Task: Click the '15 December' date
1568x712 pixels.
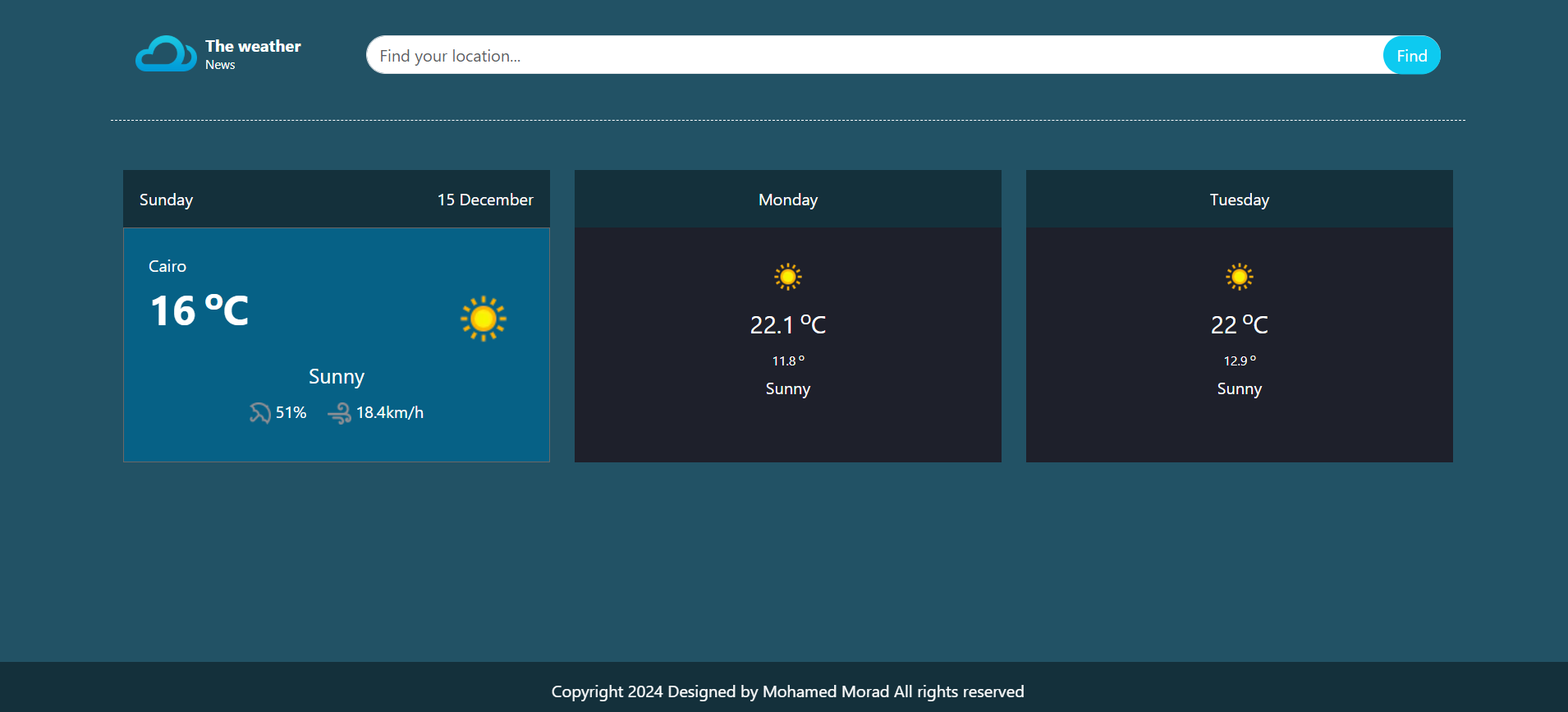Action: [485, 200]
